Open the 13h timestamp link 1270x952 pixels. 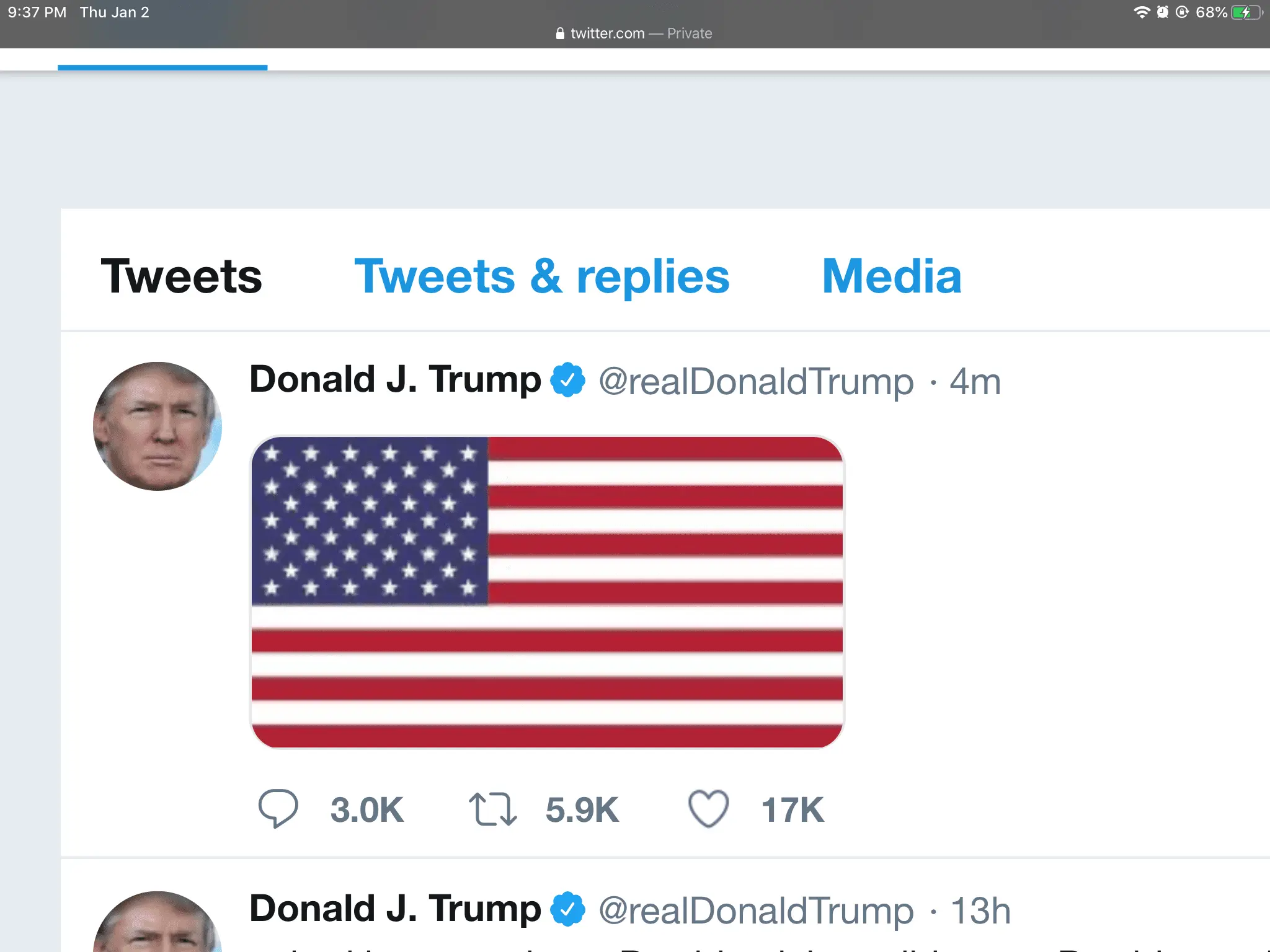(980, 911)
